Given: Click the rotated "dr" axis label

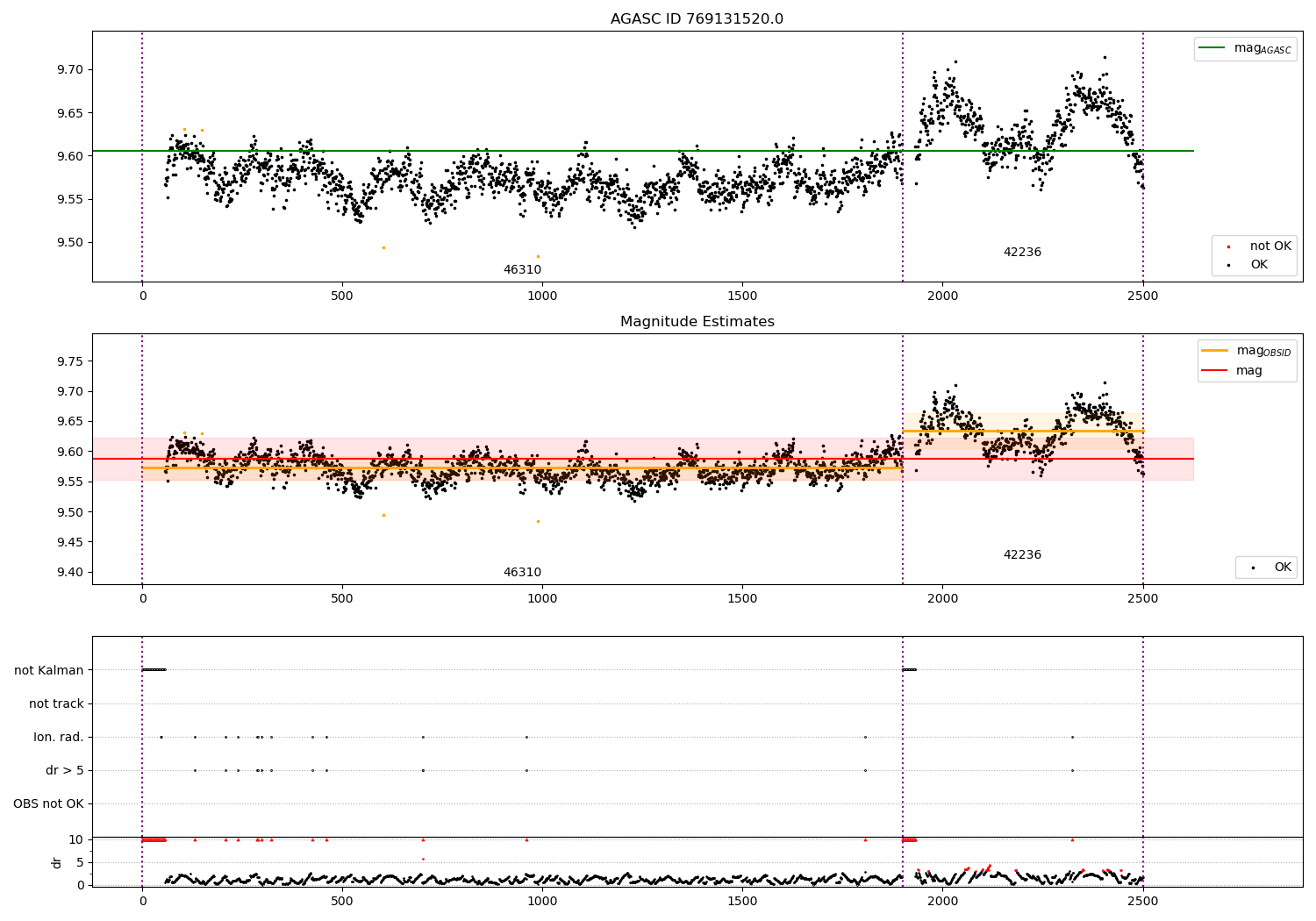Looking at the screenshot, I should point(57,862).
